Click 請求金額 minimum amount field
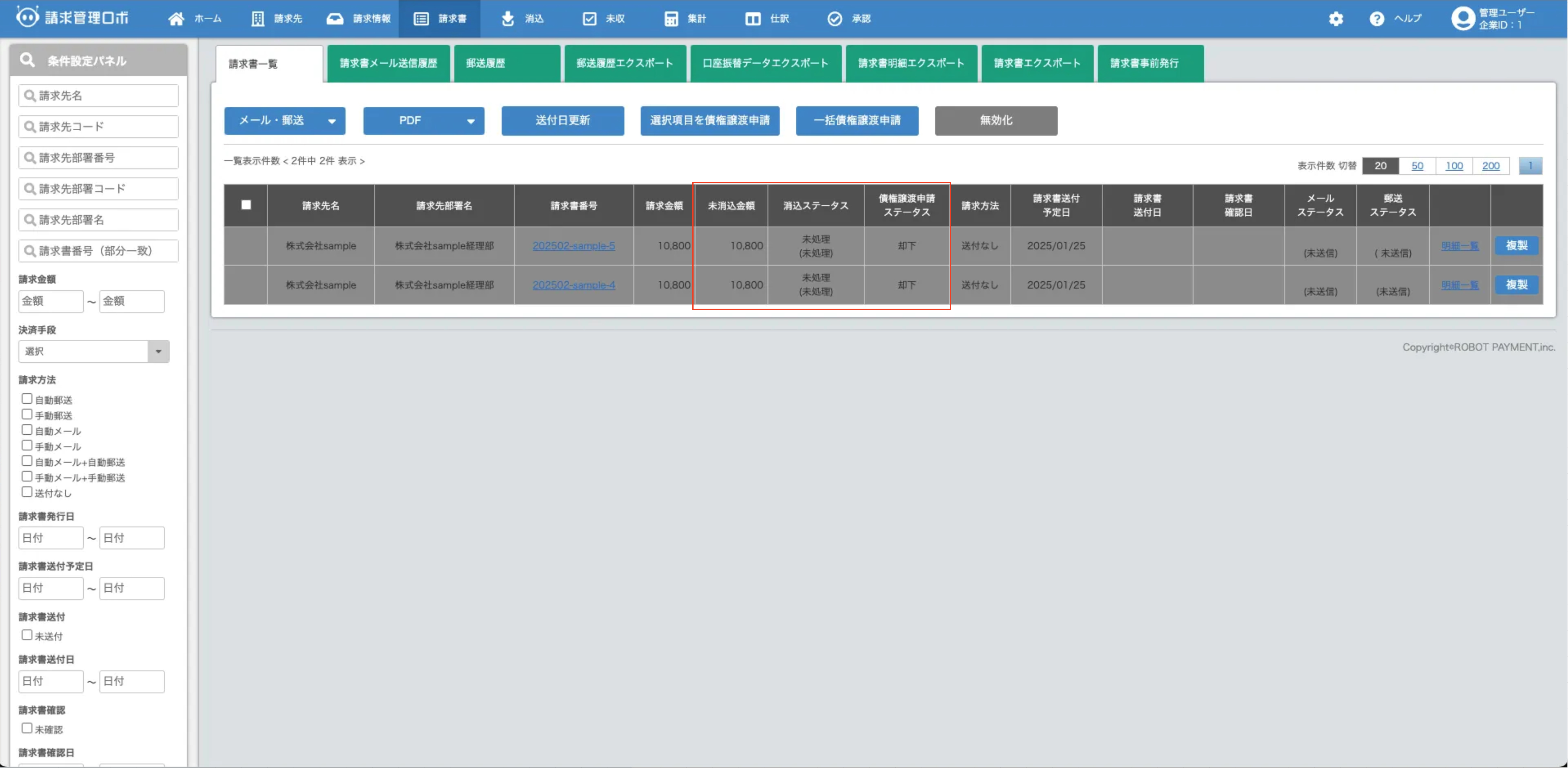The height and width of the screenshot is (768, 1568). (x=51, y=301)
